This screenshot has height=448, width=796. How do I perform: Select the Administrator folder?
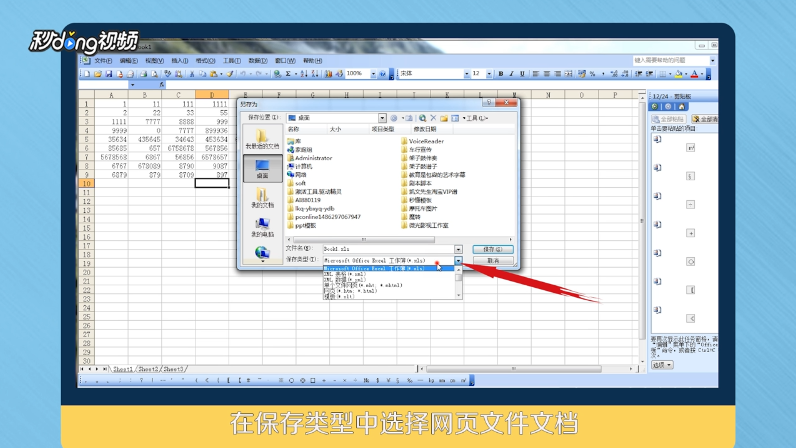tap(310, 158)
